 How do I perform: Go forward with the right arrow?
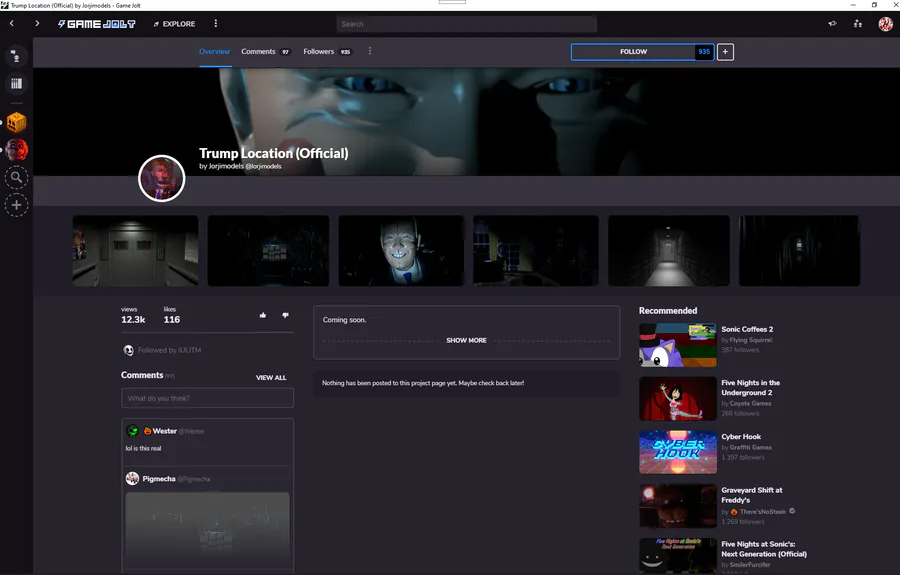pos(37,24)
